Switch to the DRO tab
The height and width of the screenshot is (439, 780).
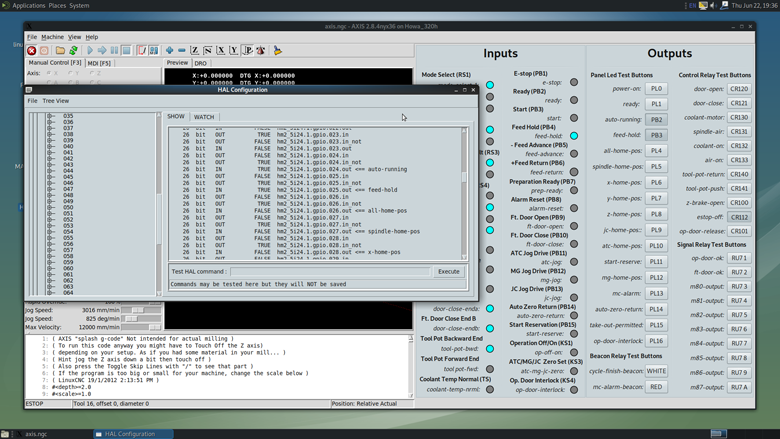pyautogui.click(x=200, y=63)
